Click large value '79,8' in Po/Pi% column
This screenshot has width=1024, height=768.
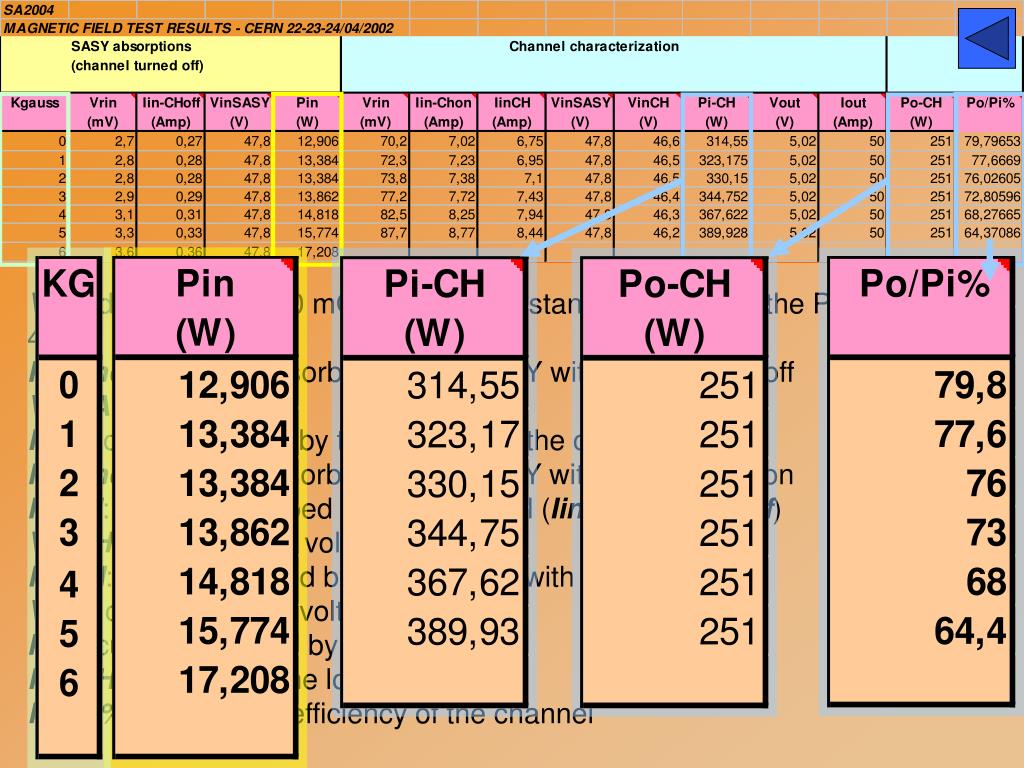point(970,385)
